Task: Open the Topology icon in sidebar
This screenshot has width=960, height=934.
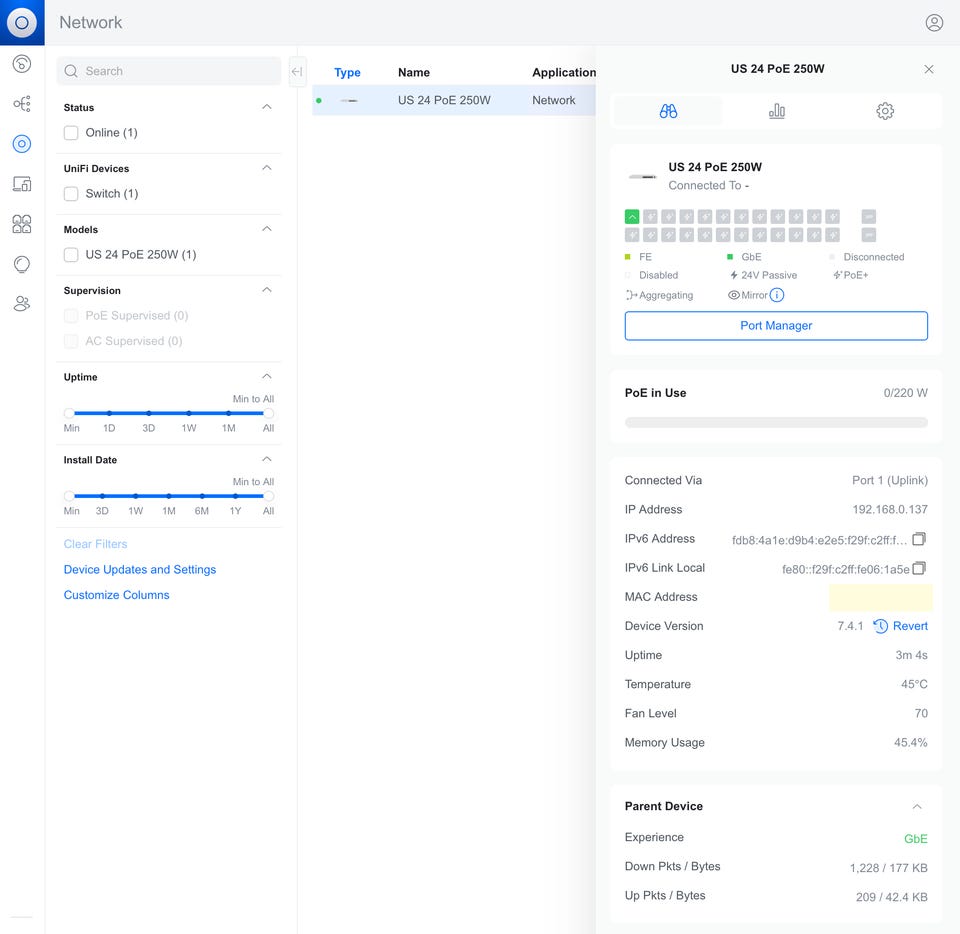Action: pyautogui.click(x=22, y=103)
